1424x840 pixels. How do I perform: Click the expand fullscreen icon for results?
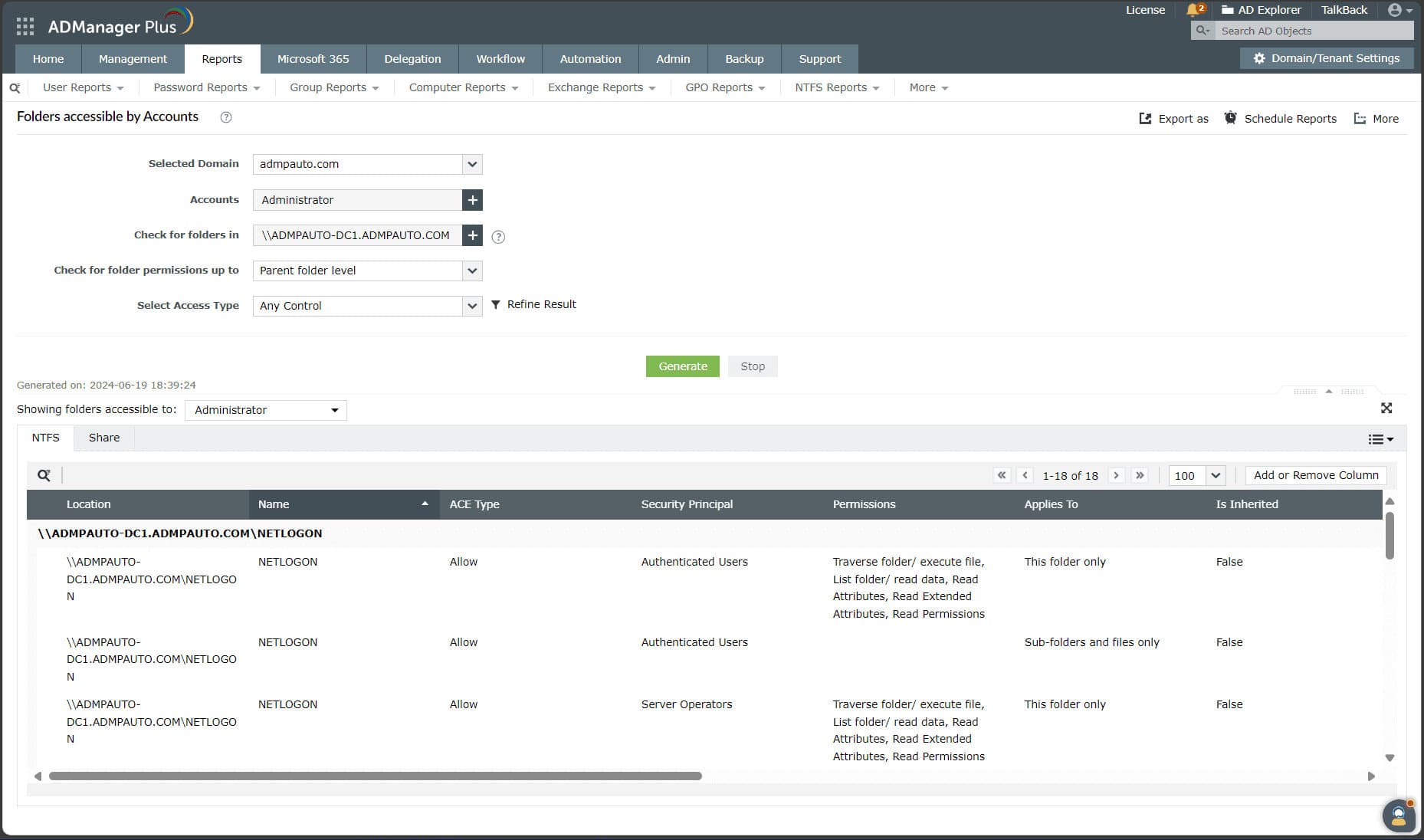point(1386,409)
